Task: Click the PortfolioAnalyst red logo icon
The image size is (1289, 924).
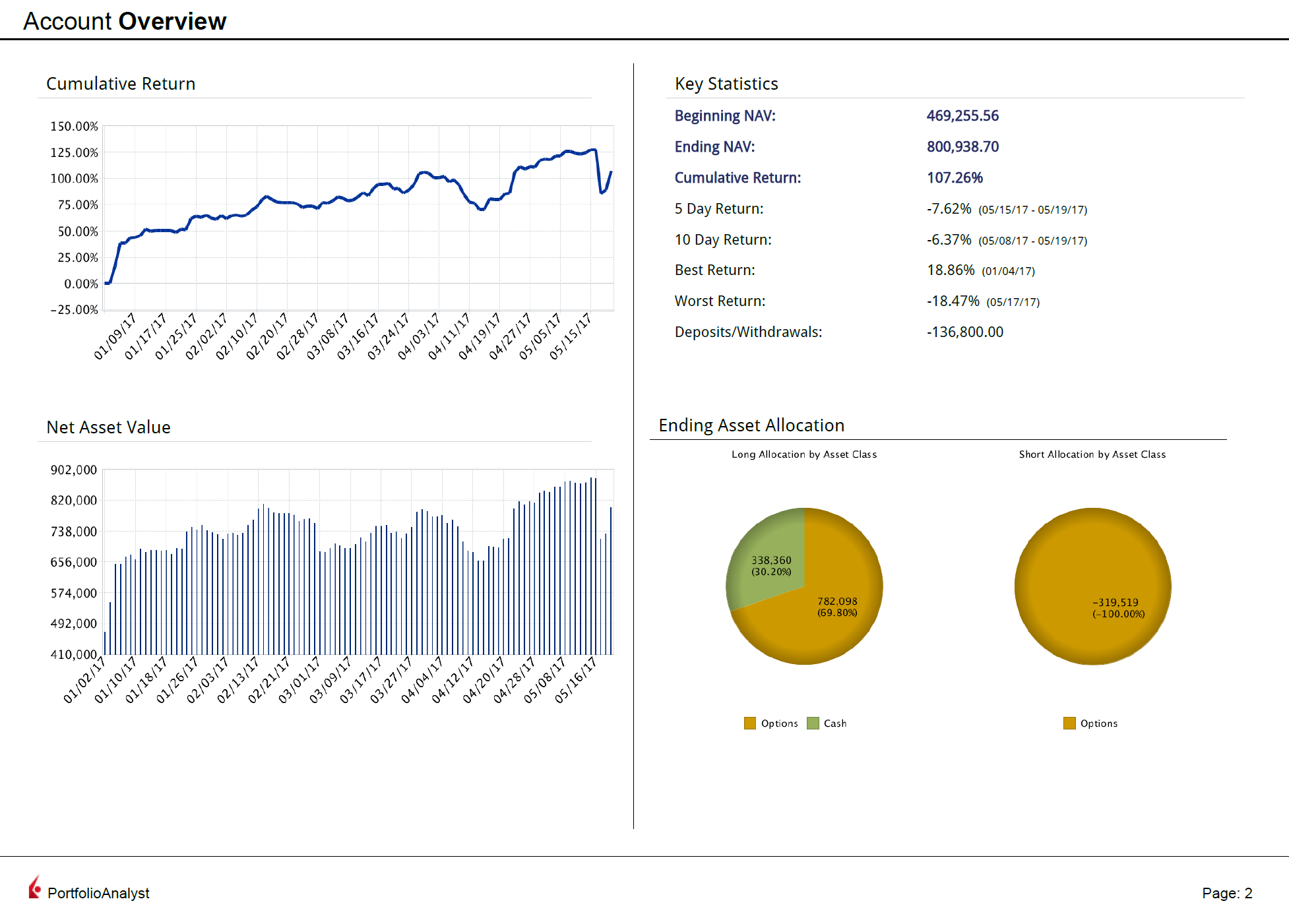Action: [x=34, y=888]
